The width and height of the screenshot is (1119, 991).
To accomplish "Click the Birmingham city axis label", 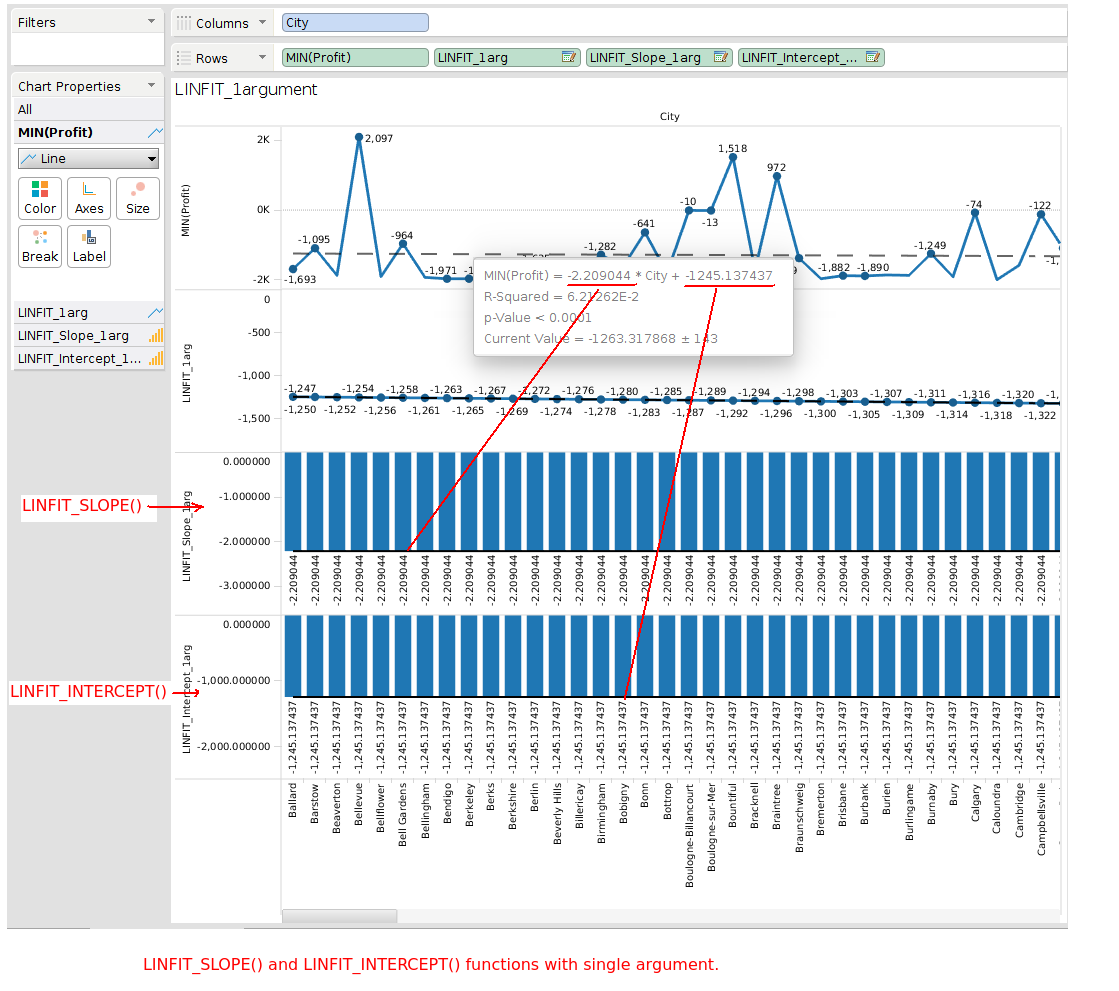I will [602, 813].
